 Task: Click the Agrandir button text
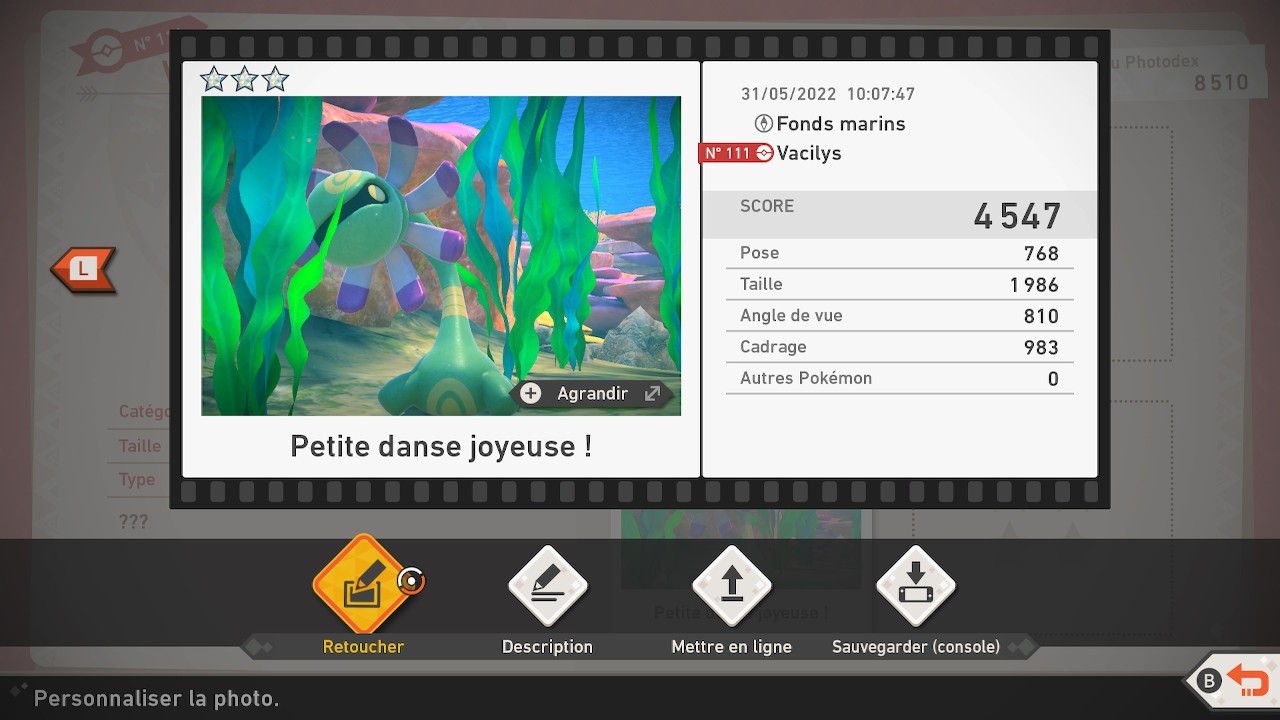coord(592,394)
